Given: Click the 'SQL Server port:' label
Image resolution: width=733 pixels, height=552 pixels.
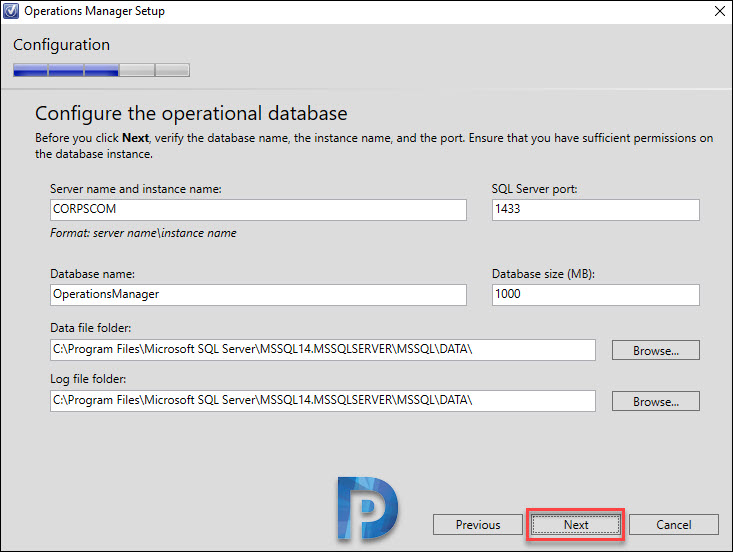Looking at the screenshot, I should (534, 189).
